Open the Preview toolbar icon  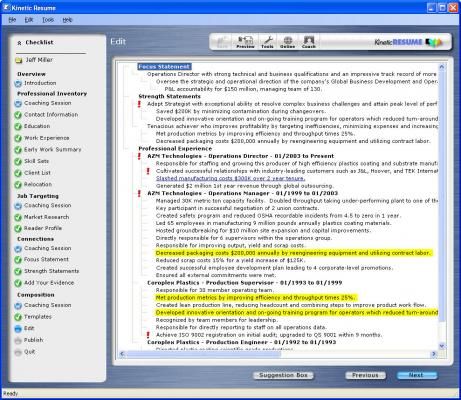tap(245, 42)
